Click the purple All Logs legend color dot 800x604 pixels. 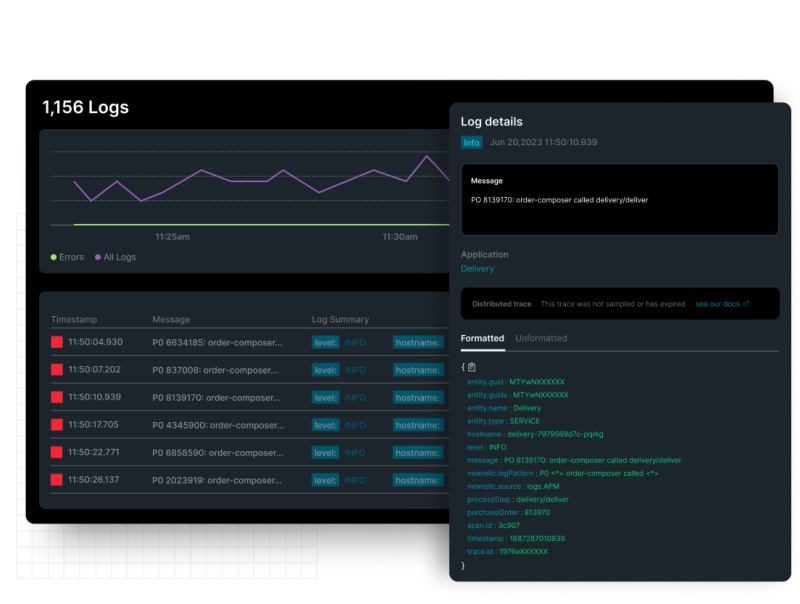point(98,257)
